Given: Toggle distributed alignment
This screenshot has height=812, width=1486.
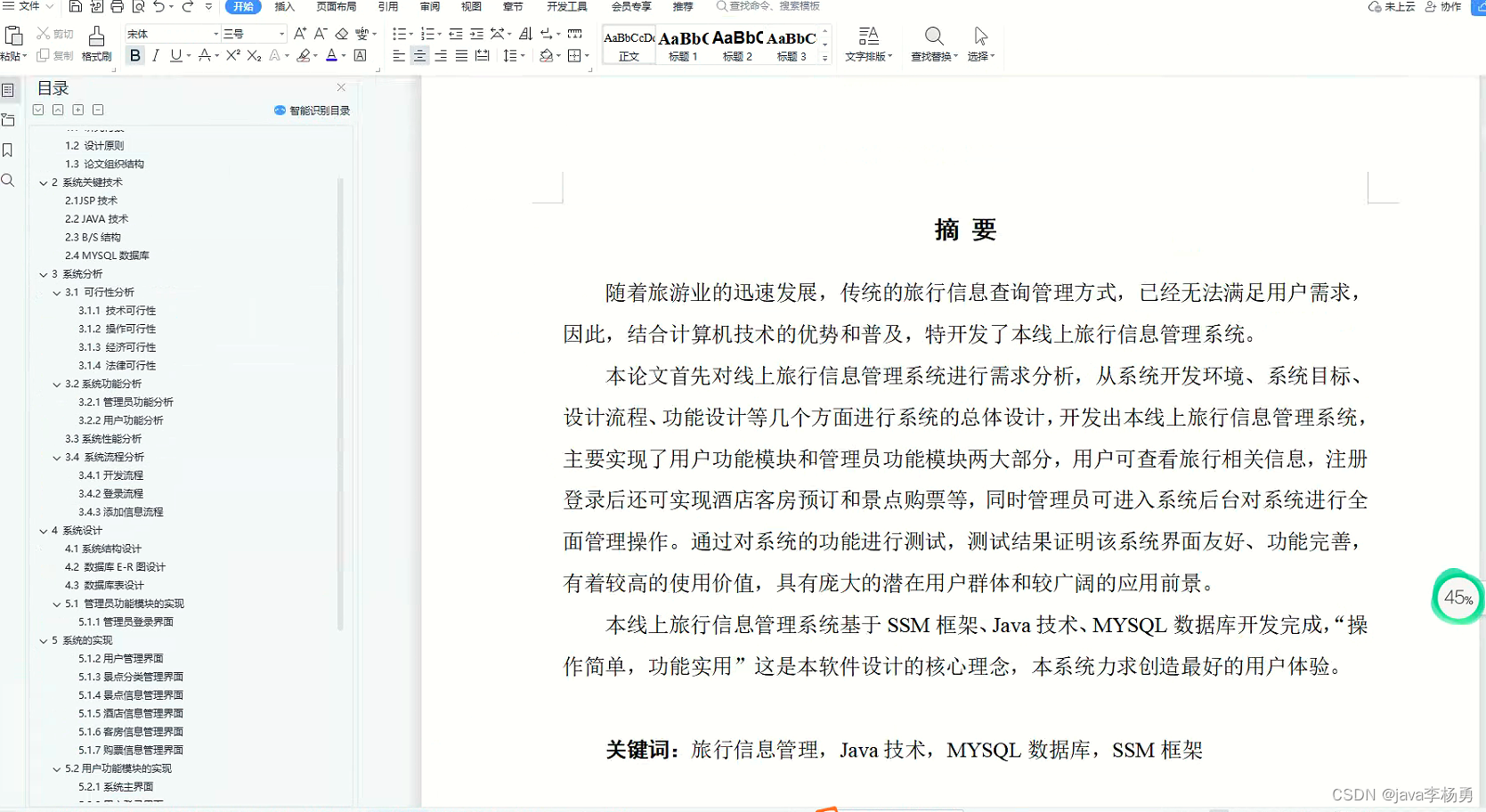Looking at the screenshot, I should click(x=483, y=55).
